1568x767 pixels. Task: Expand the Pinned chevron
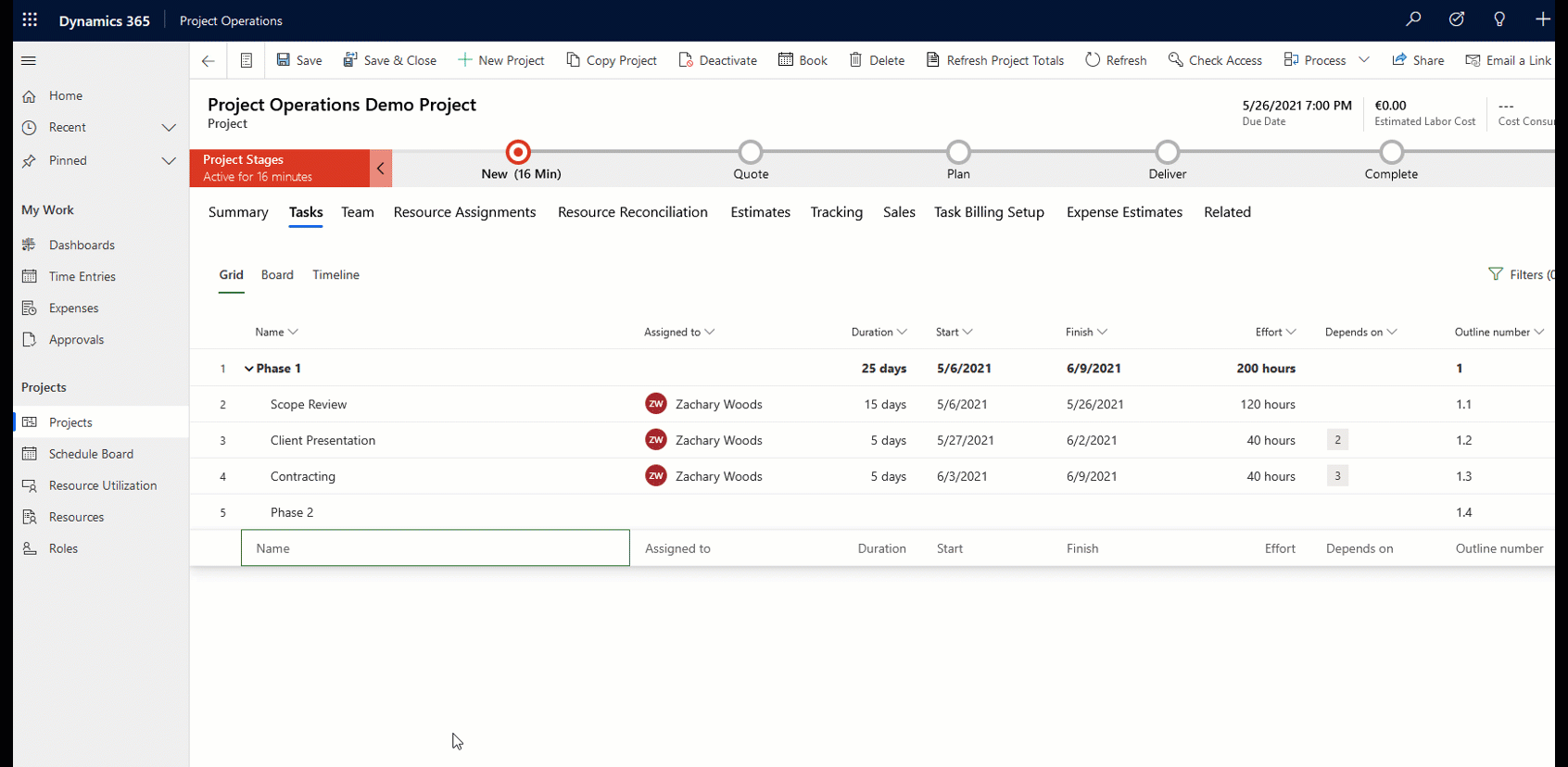[169, 161]
